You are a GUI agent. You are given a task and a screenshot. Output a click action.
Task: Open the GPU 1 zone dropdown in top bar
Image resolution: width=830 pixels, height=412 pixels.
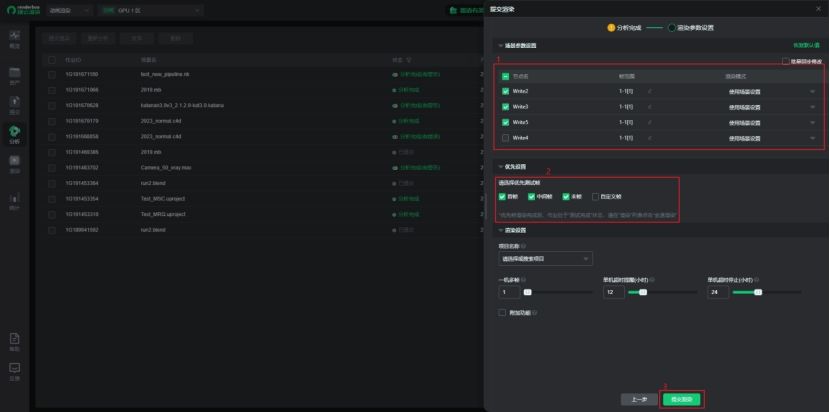(x=151, y=11)
